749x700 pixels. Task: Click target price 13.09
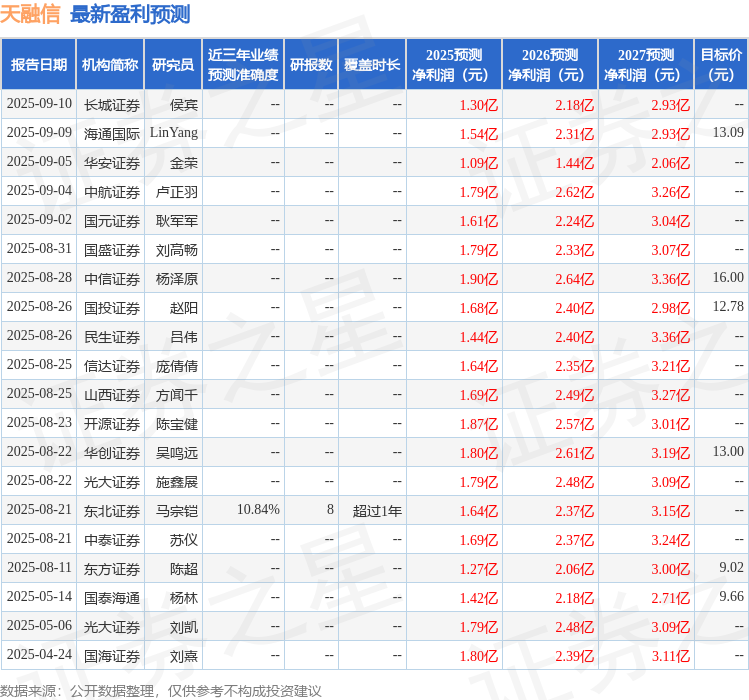[728, 133]
